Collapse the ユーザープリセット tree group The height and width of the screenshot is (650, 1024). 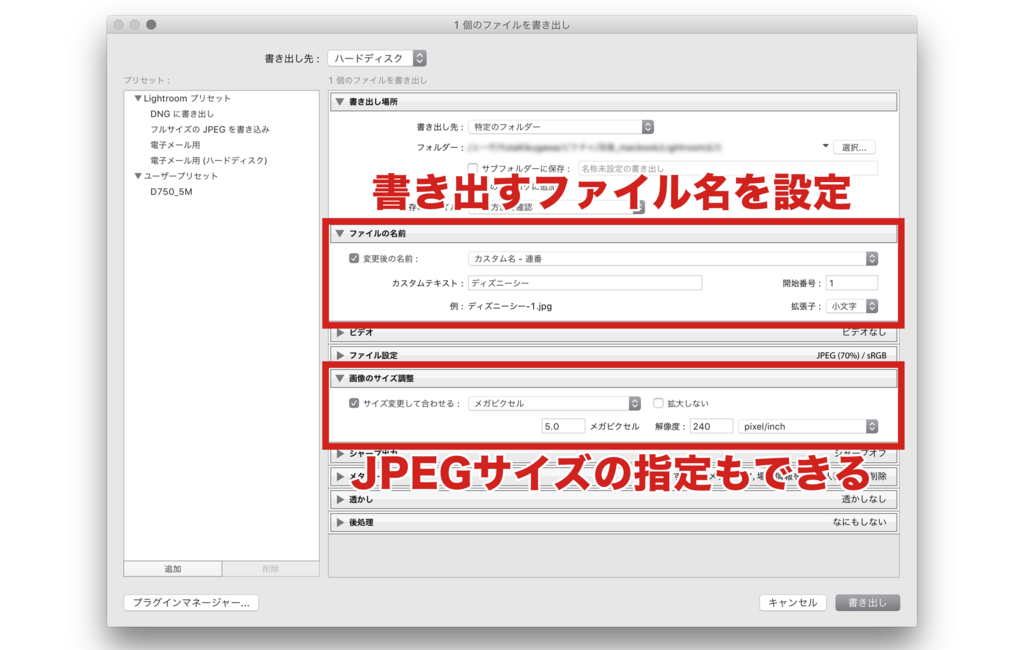point(138,176)
